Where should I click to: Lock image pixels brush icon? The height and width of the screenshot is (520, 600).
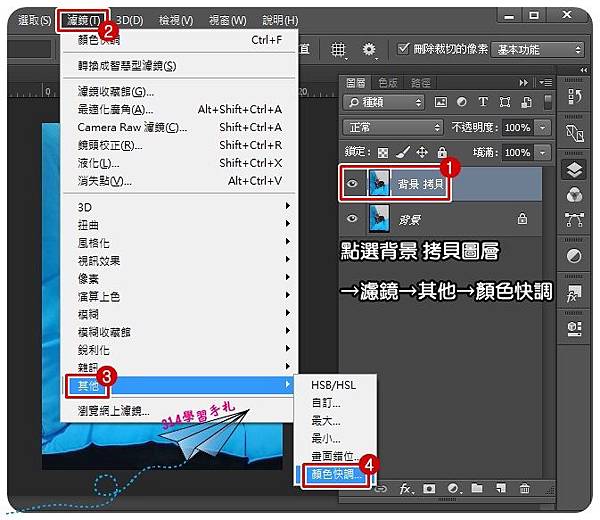coord(403,153)
